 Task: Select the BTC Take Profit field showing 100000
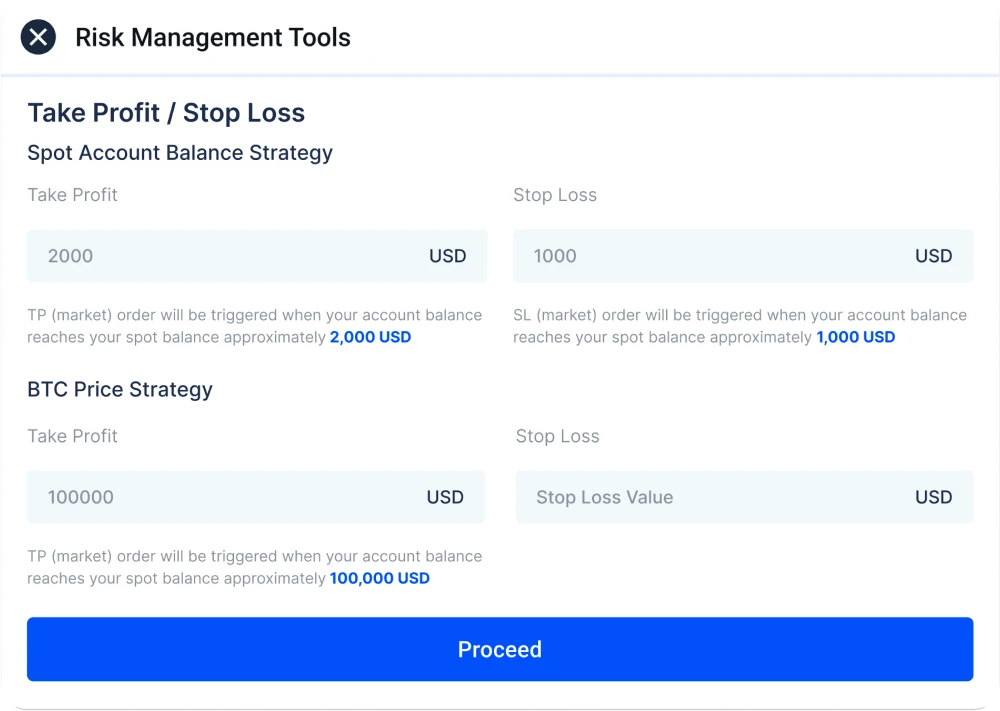[220, 497]
